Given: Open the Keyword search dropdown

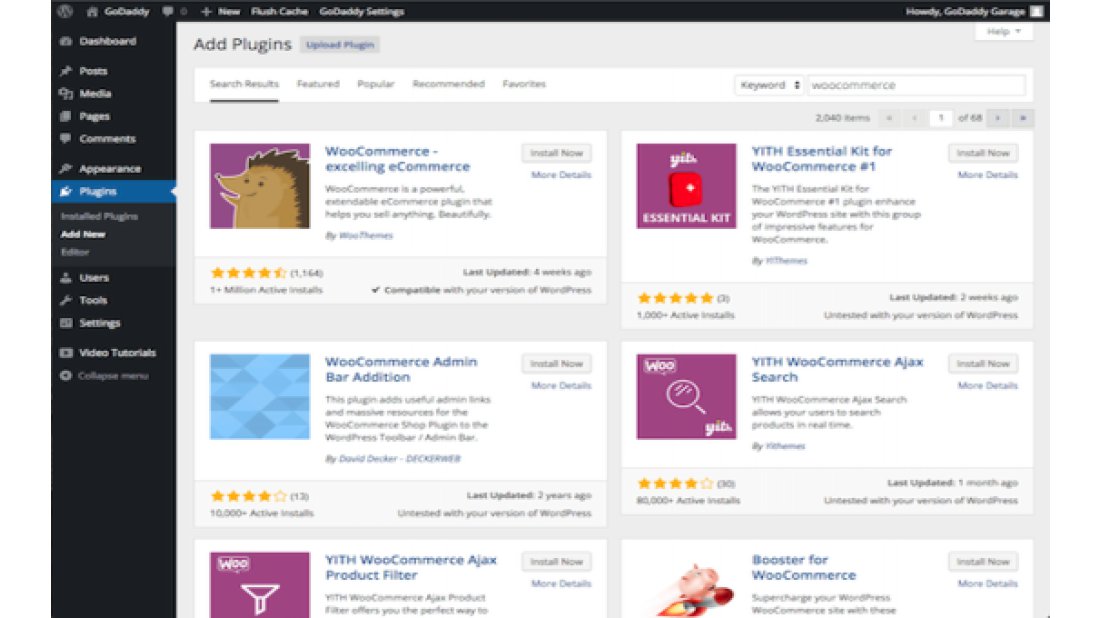Looking at the screenshot, I should pos(772,87).
